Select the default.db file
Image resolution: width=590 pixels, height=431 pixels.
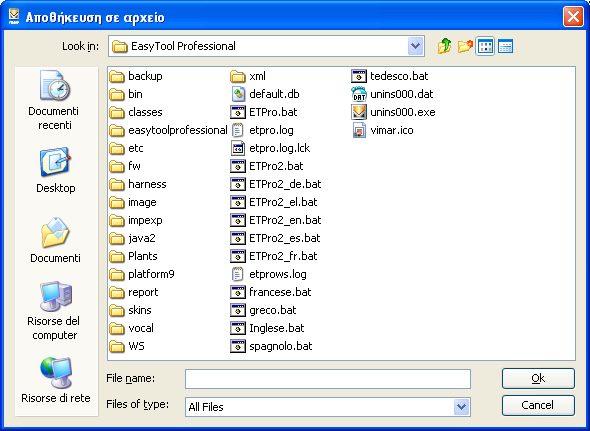point(265,94)
